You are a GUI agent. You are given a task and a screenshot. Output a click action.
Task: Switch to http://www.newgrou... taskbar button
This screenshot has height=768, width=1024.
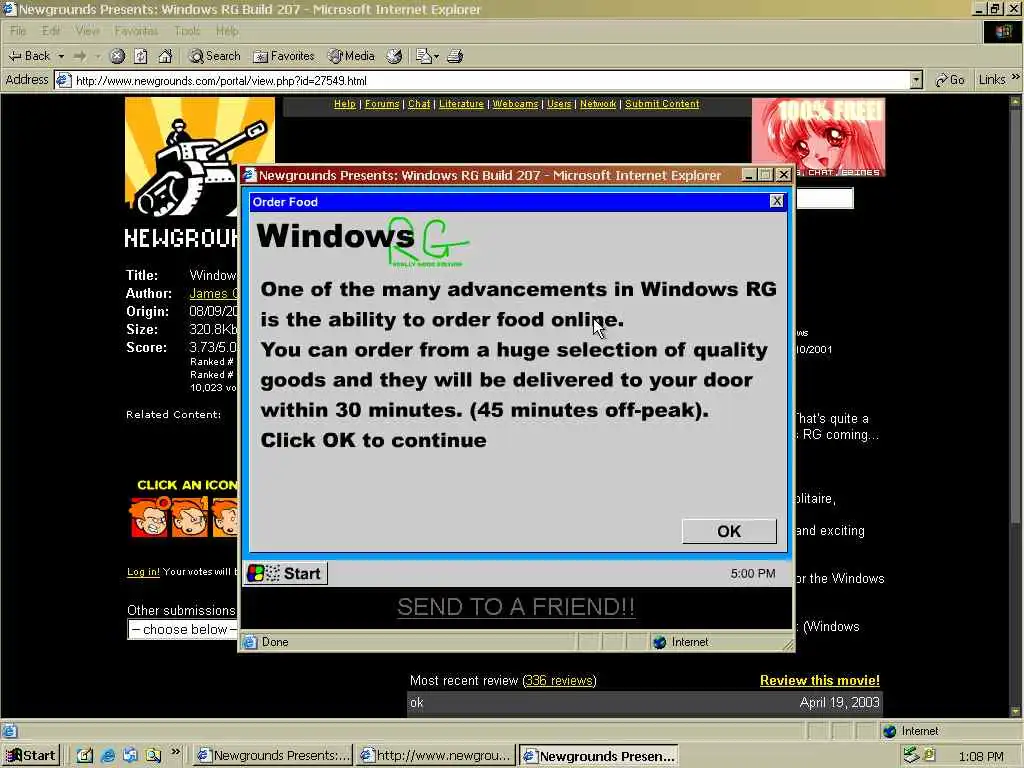pyautogui.click(x=436, y=756)
